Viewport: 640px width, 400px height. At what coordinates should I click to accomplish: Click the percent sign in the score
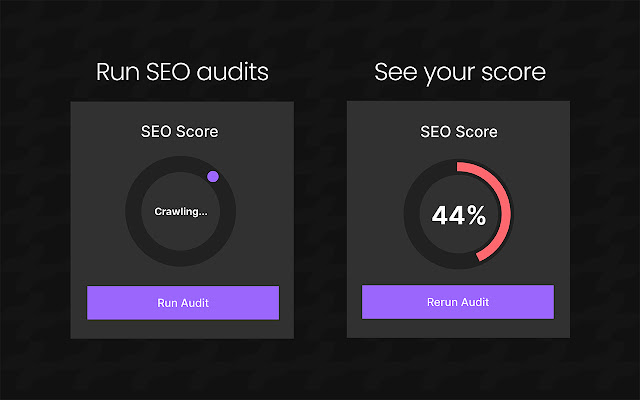point(474,214)
